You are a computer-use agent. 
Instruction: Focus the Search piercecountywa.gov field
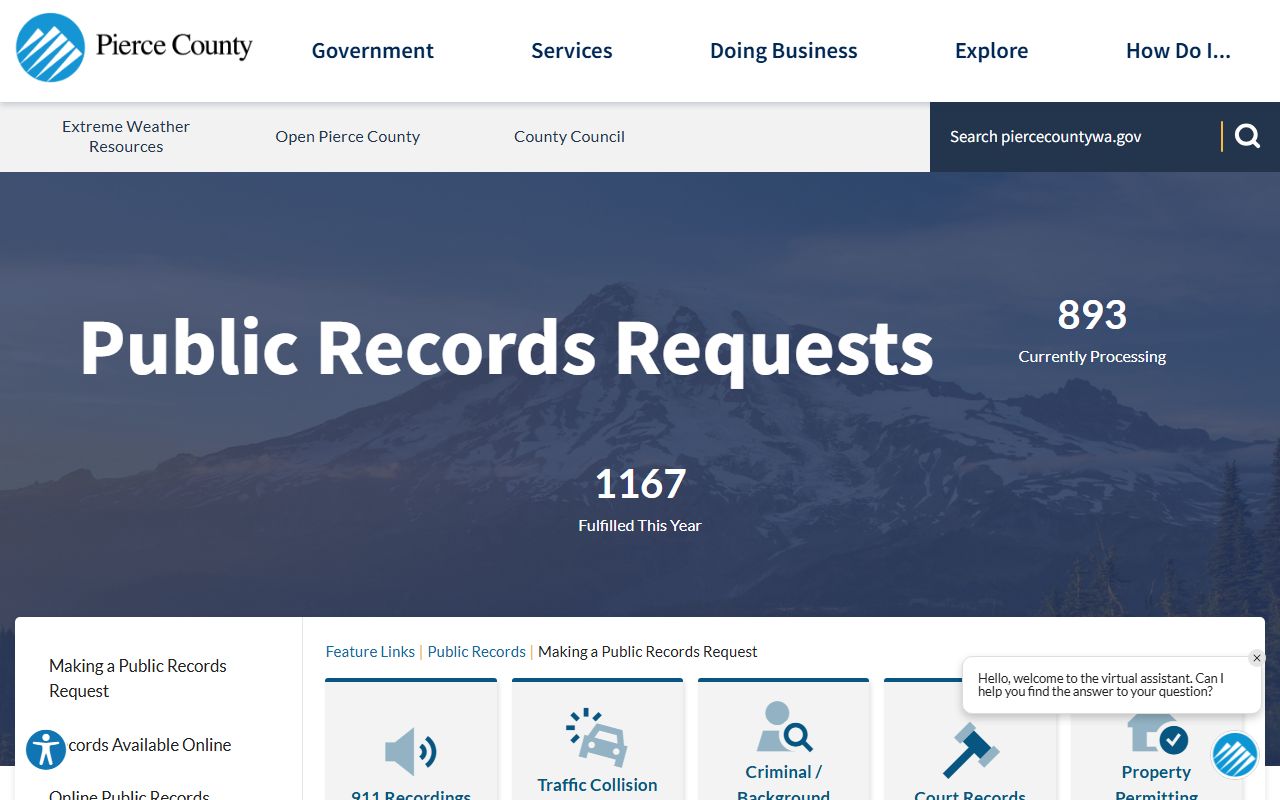(1075, 137)
